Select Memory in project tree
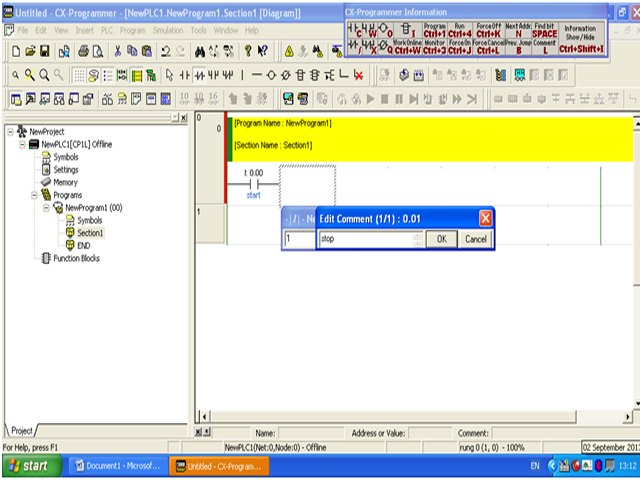Viewport: 640px width, 480px height. coord(65,182)
